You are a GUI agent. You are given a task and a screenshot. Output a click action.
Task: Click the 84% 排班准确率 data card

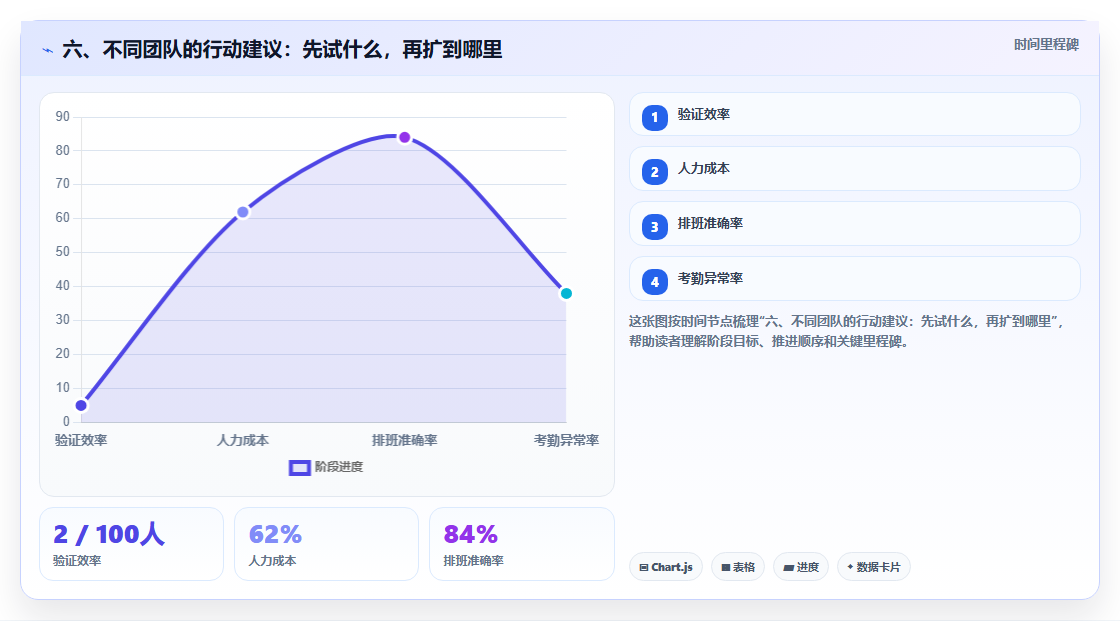pyautogui.click(x=521, y=544)
